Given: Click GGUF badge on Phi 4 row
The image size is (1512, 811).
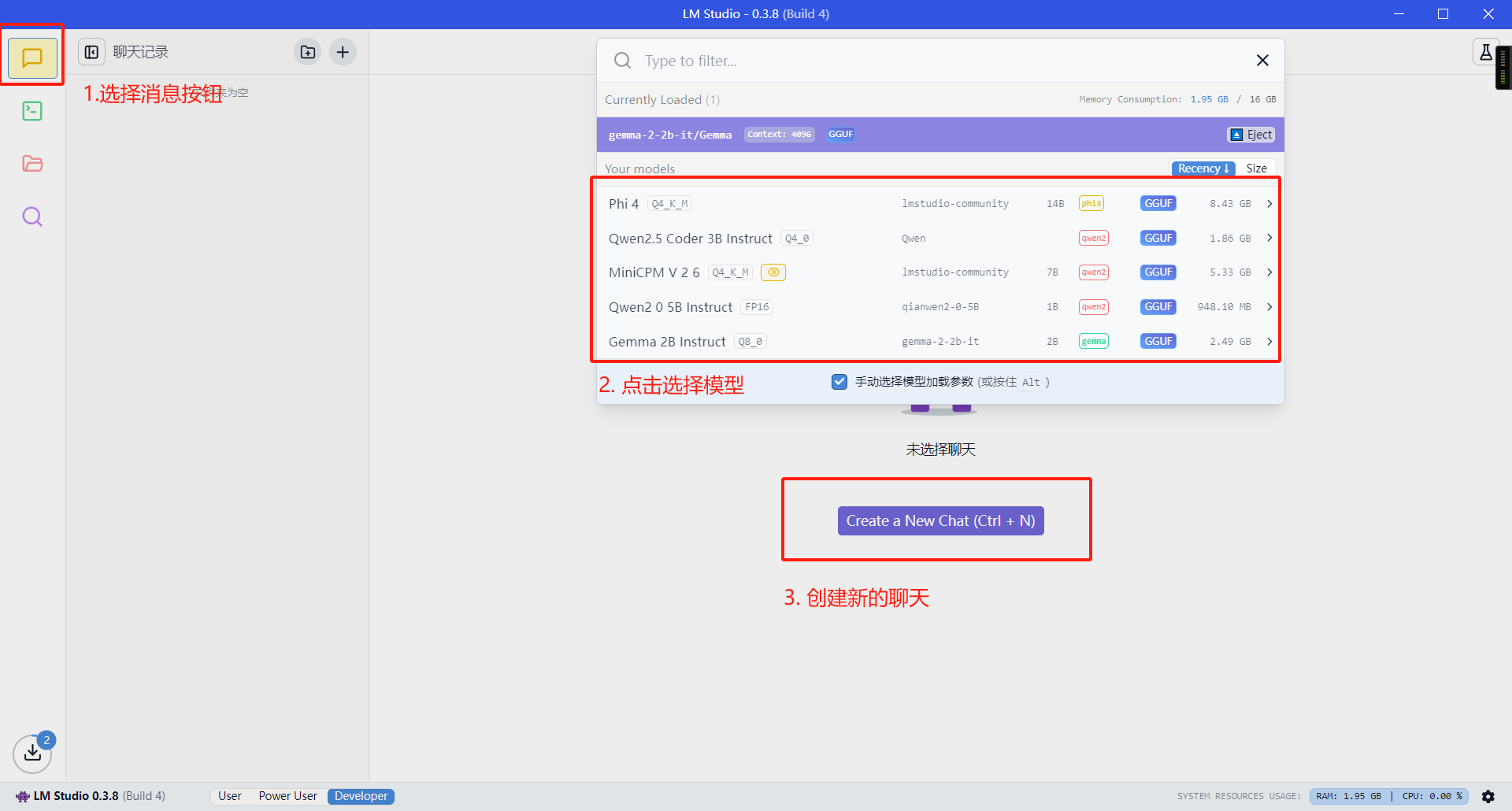Looking at the screenshot, I should point(1158,203).
